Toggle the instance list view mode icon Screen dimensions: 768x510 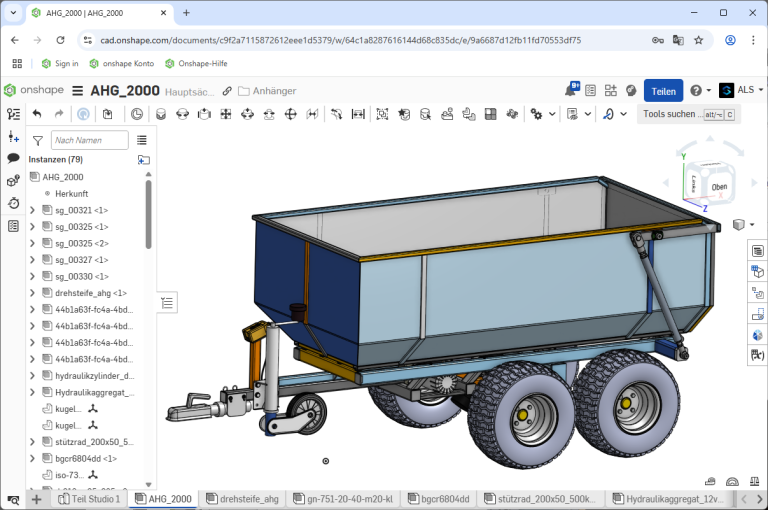[x=142, y=141]
